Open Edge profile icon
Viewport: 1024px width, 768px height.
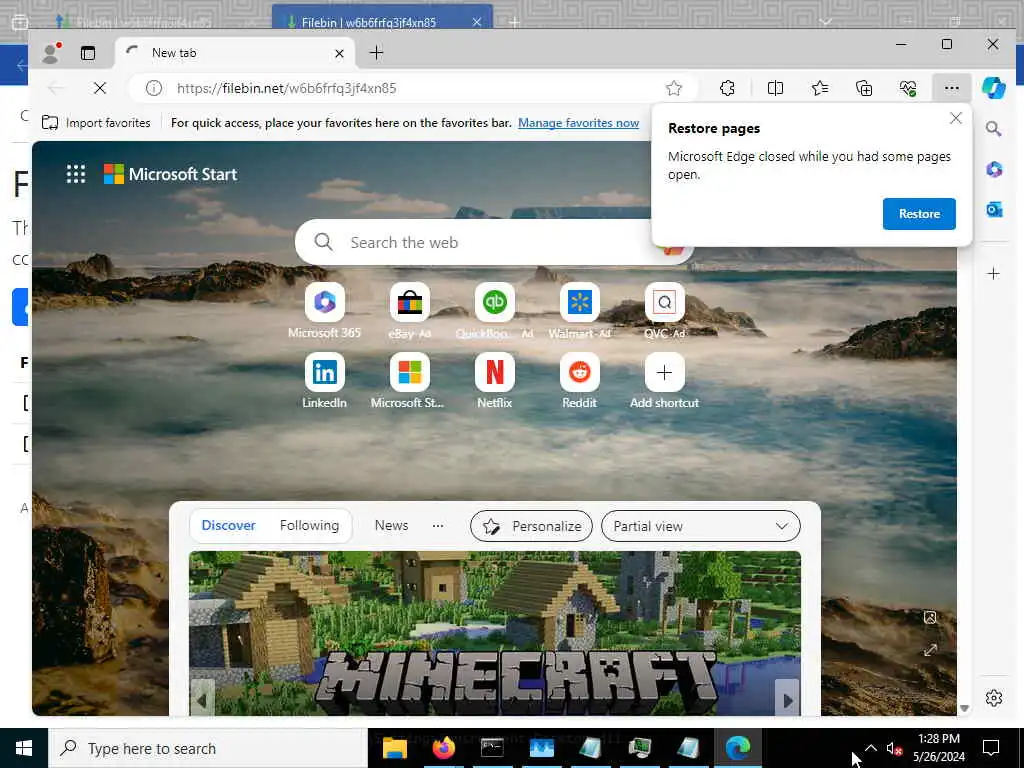(50, 53)
